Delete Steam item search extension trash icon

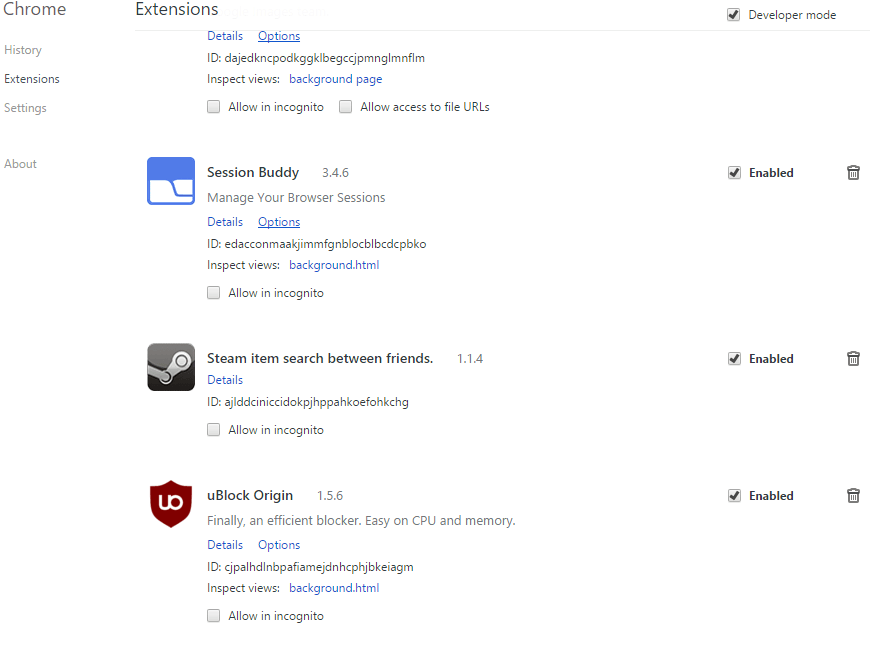point(853,359)
